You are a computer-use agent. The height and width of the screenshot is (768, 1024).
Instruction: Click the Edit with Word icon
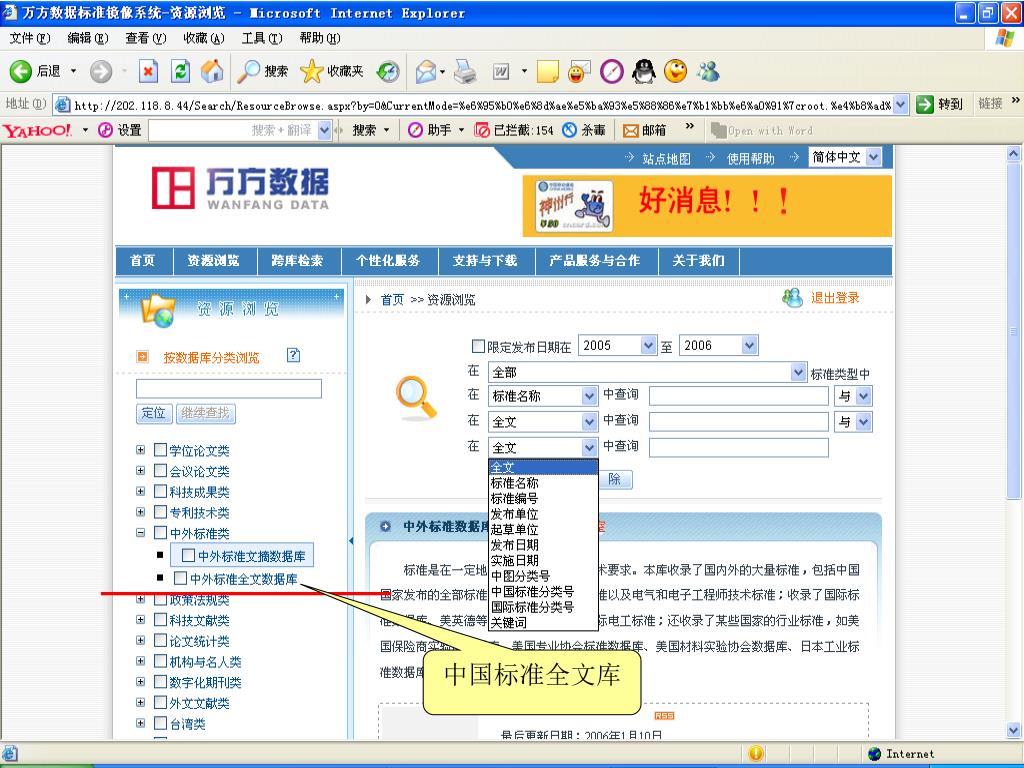501,71
